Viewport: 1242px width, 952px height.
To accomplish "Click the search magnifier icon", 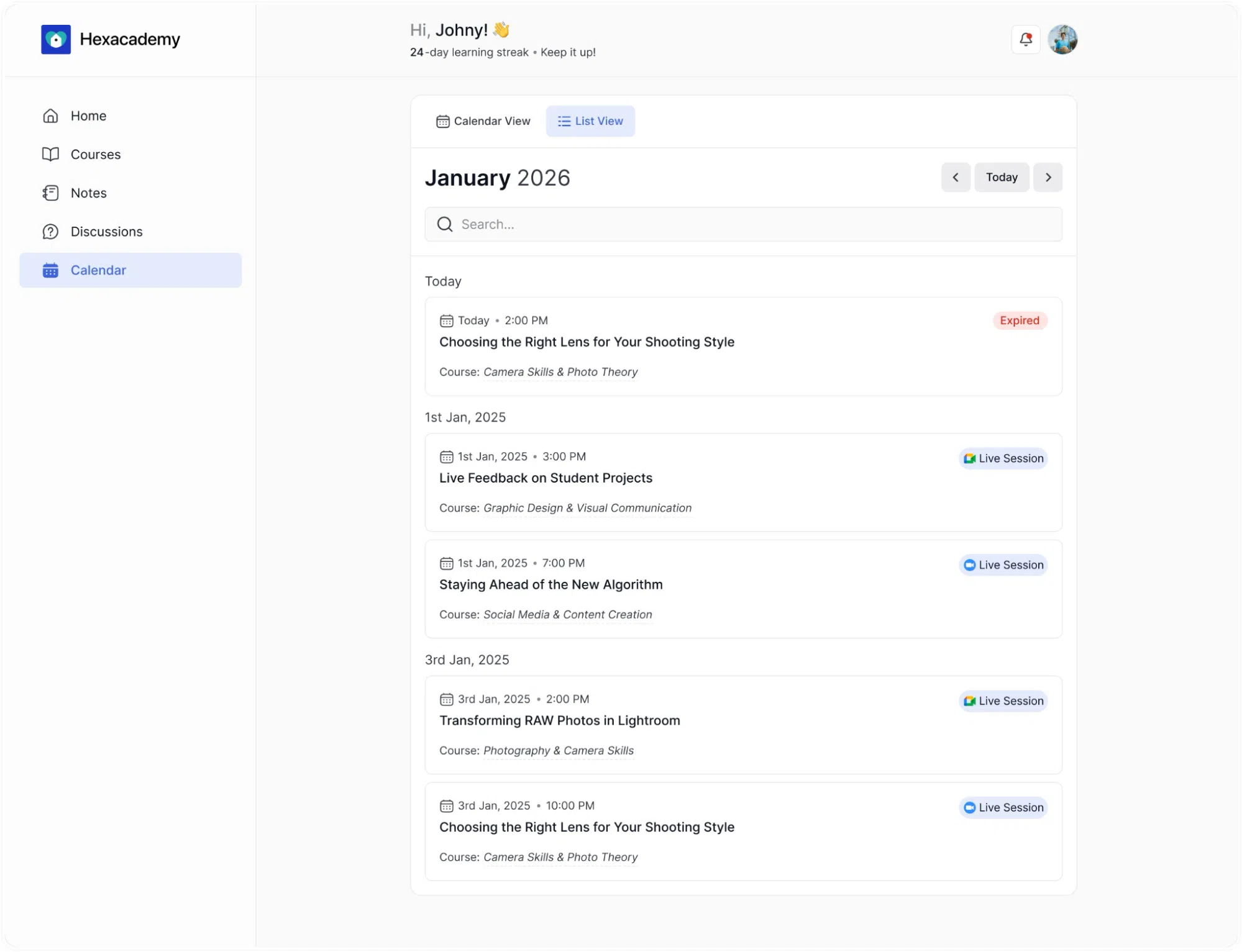I will pos(445,224).
